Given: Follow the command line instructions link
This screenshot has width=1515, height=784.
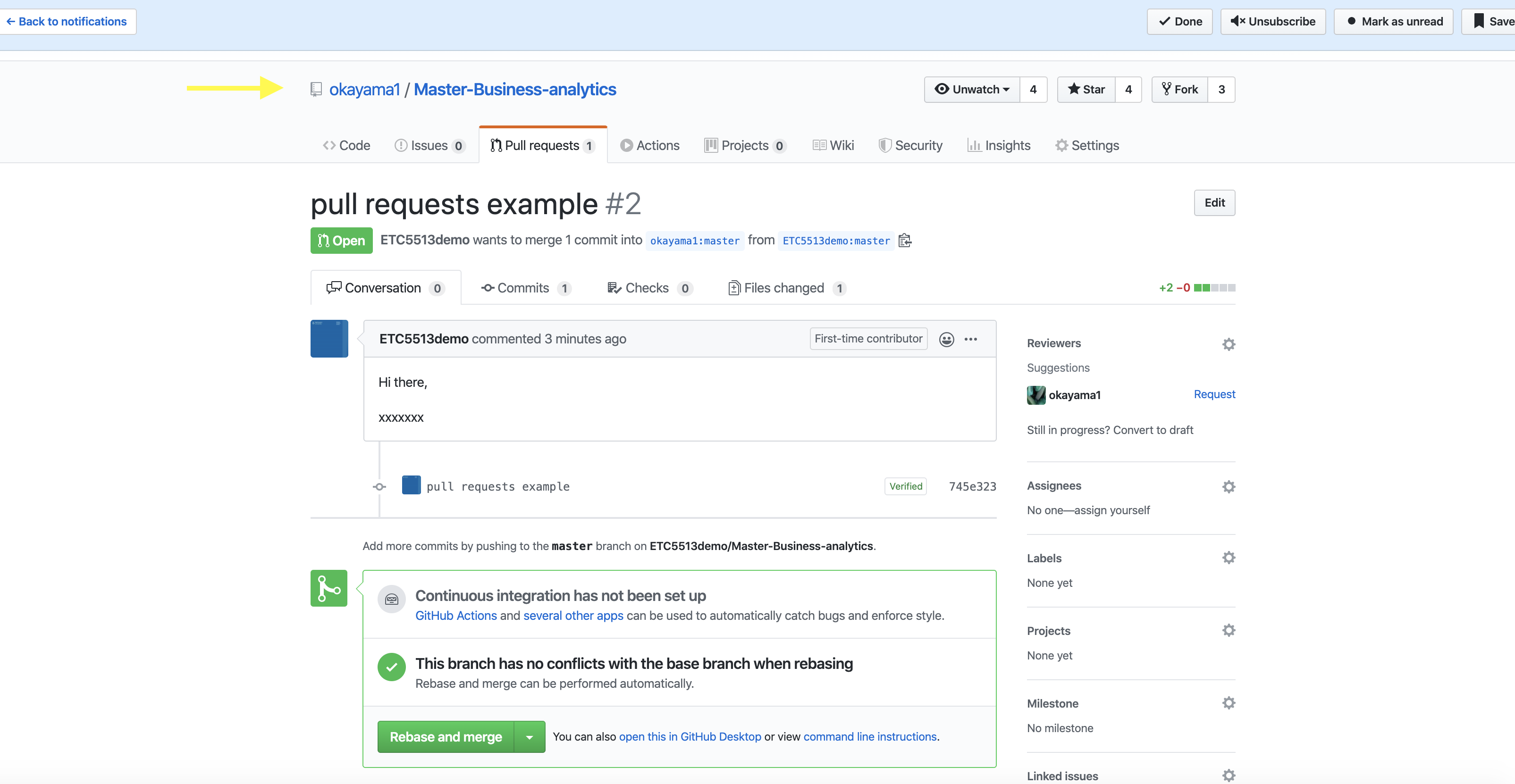Looking at the screenshot, I should (869, 736).
